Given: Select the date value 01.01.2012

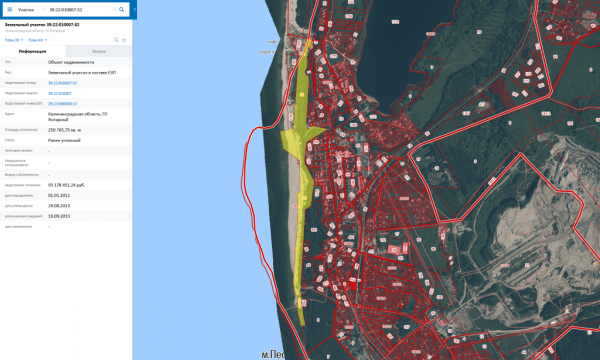Looking at the screenshot, I should coord(59,195).
